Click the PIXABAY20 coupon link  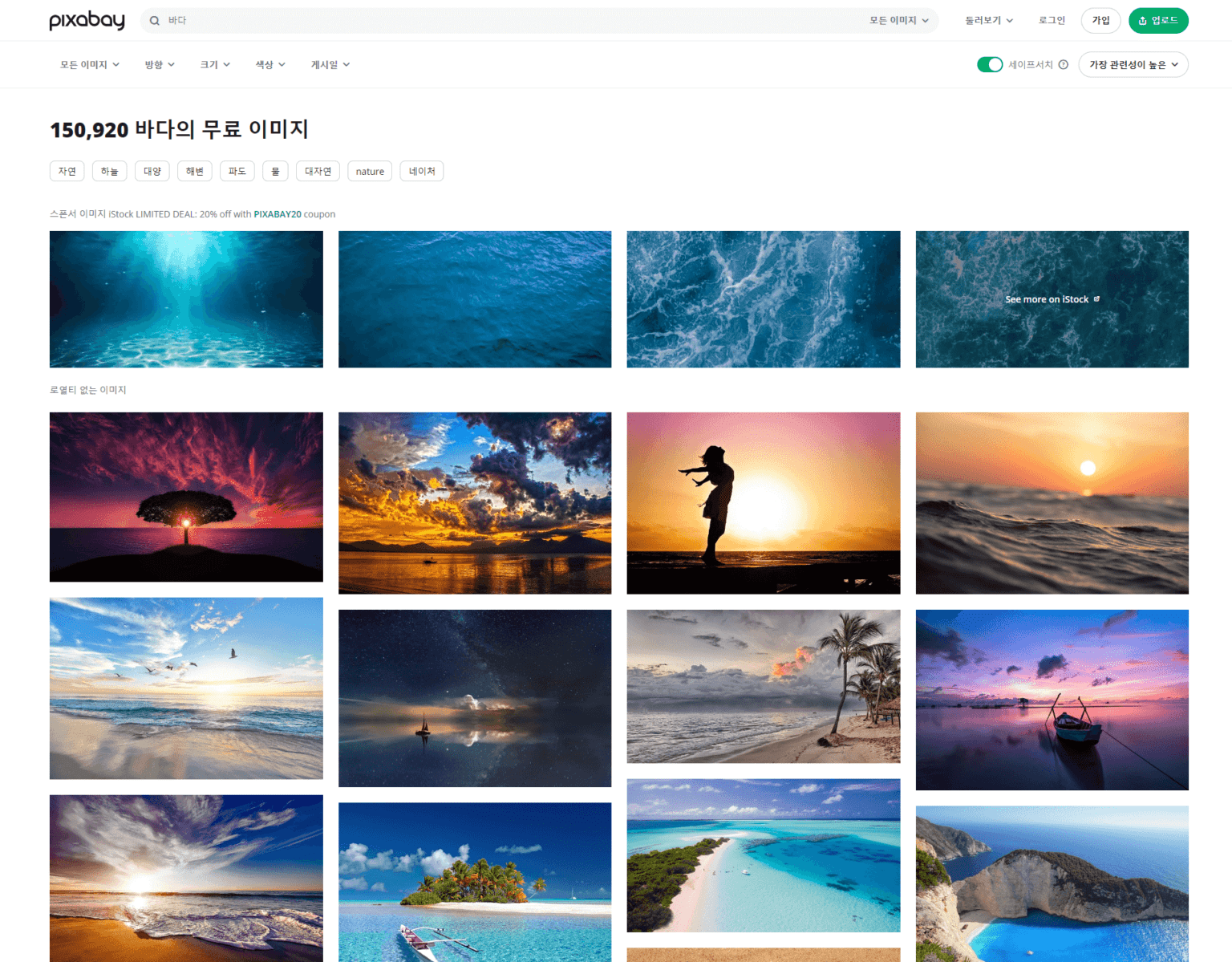point(278,214)
